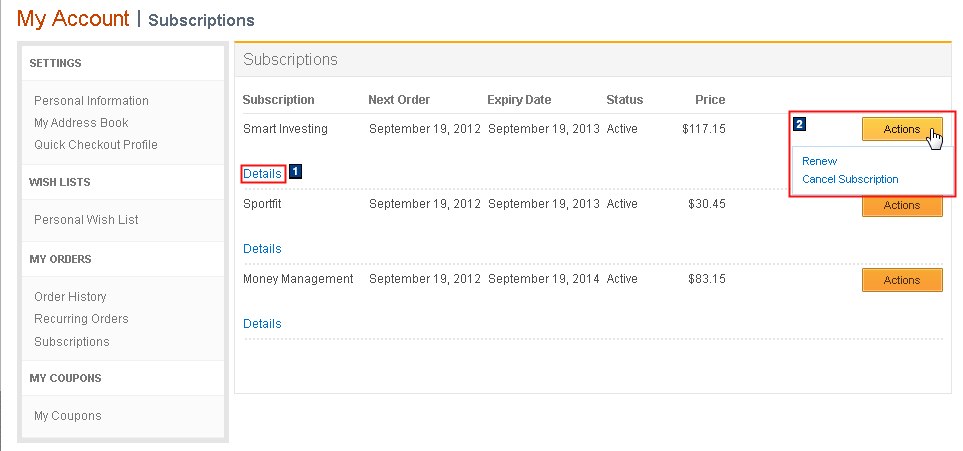View Personal Wish List
963x451 pixels.
(86, 220)
